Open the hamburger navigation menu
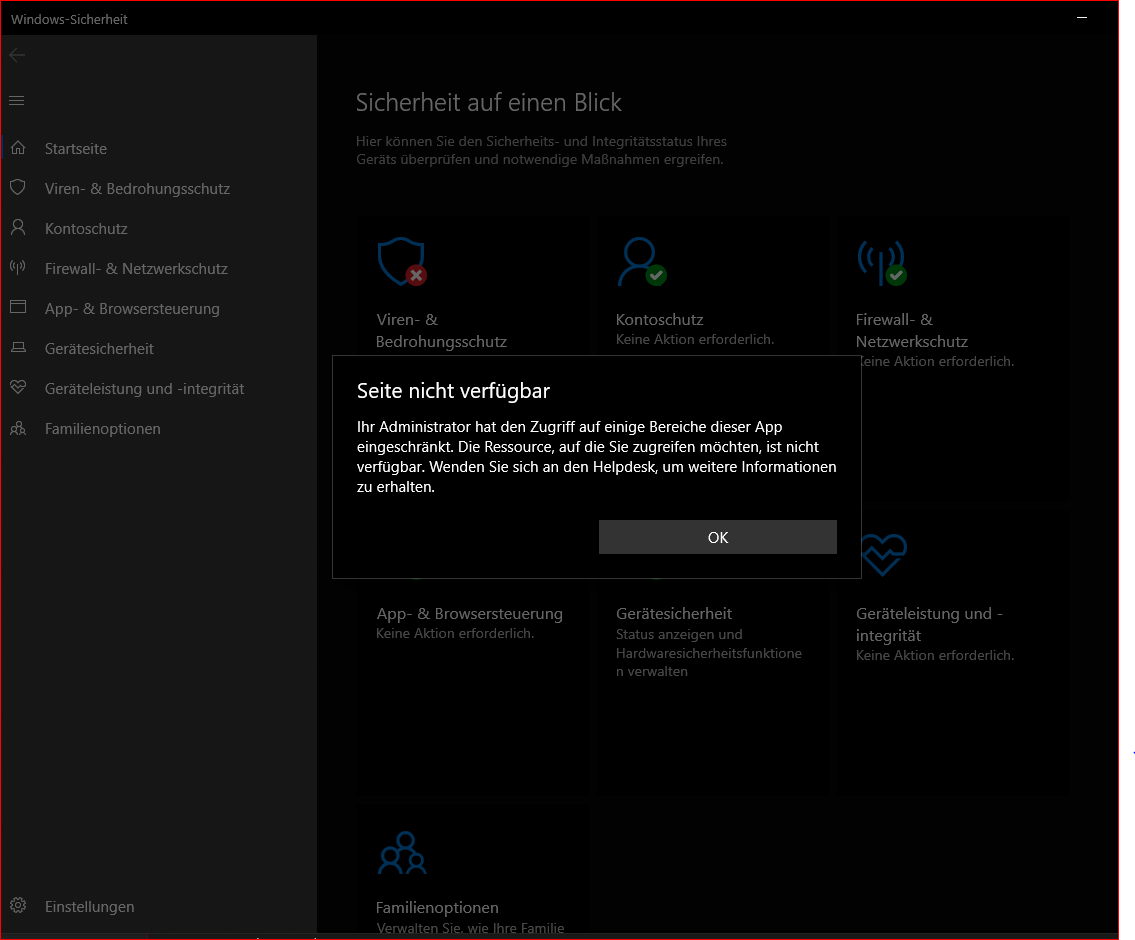 pyautogui.click(x=17, y=101)
